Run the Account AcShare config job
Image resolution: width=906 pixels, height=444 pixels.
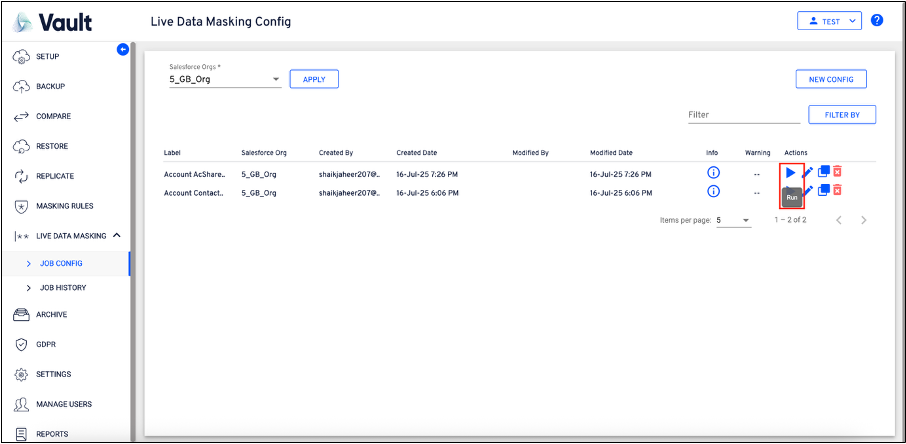(x=790, y=173)
